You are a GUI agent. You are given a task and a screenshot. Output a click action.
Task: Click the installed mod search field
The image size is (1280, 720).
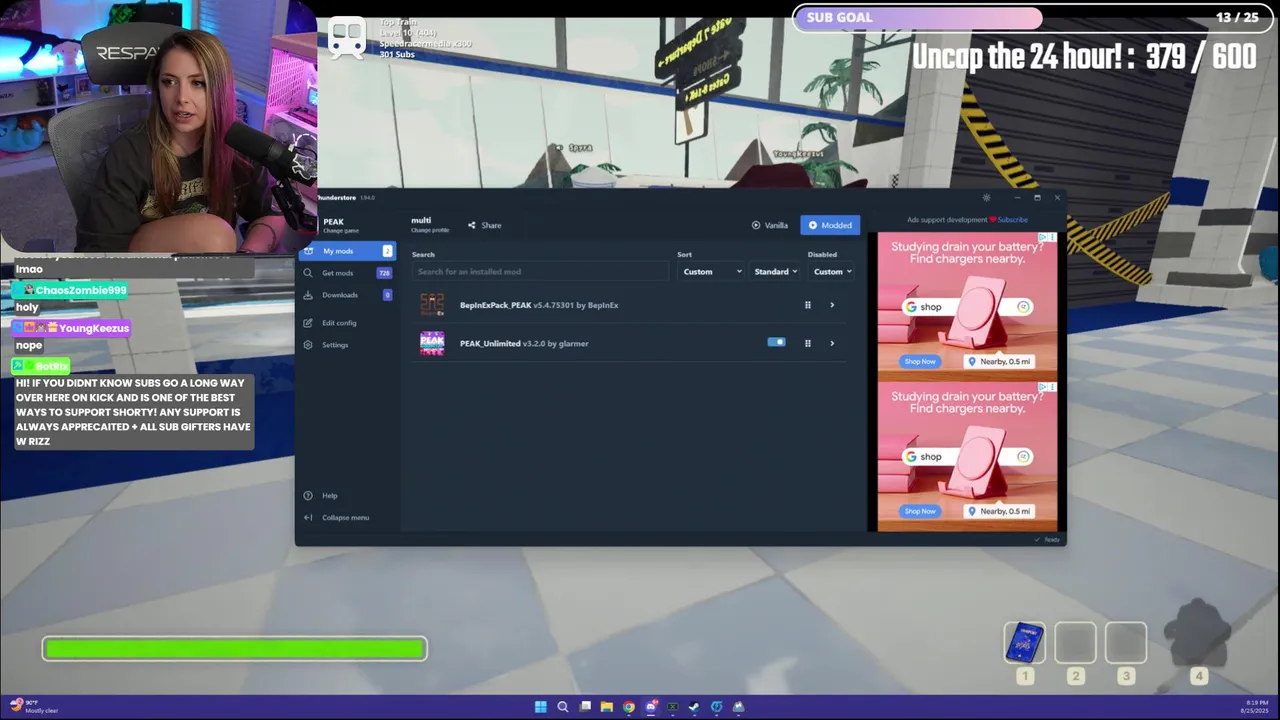(540, 272)
